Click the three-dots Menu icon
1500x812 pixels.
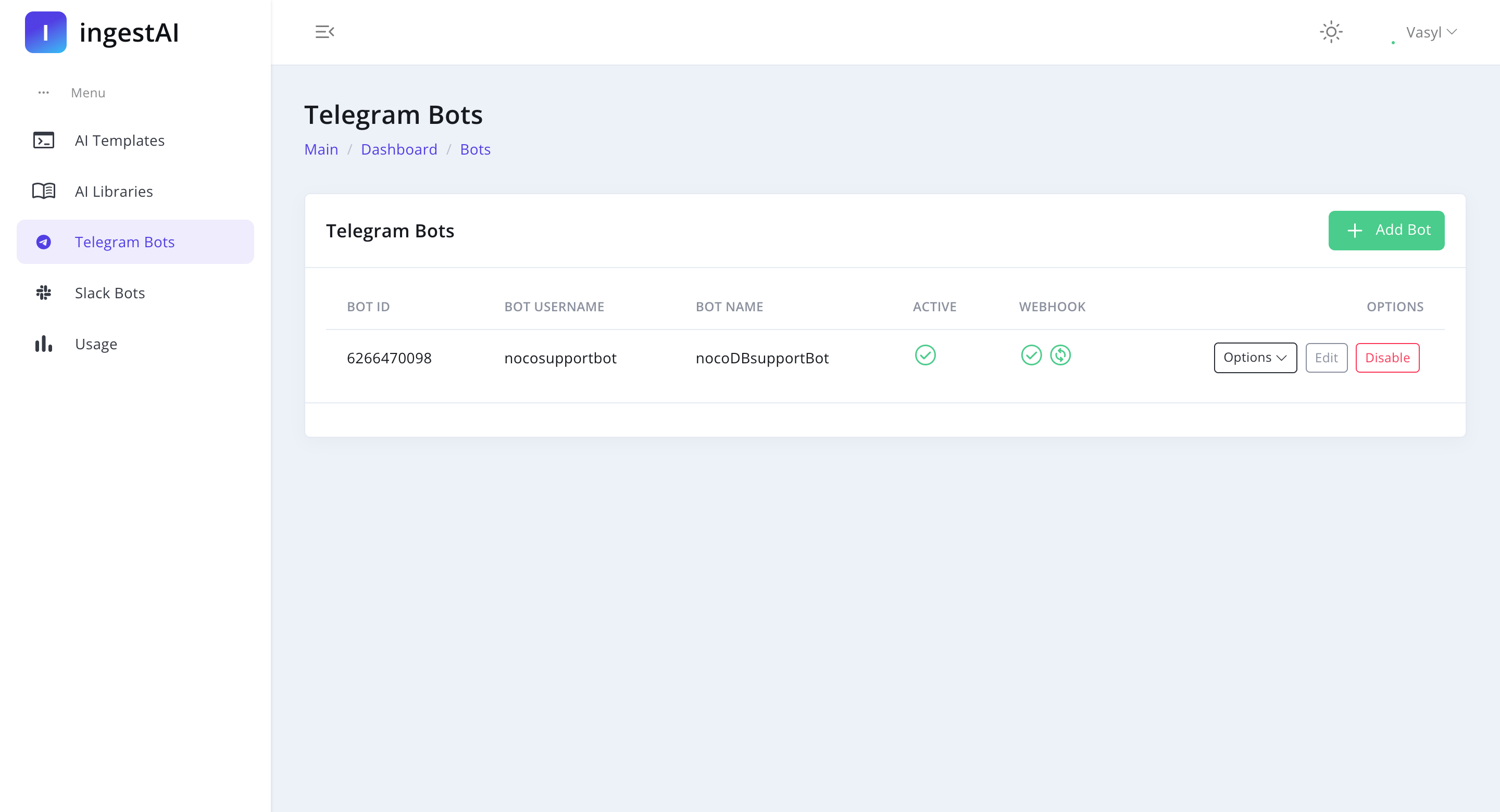44,93
